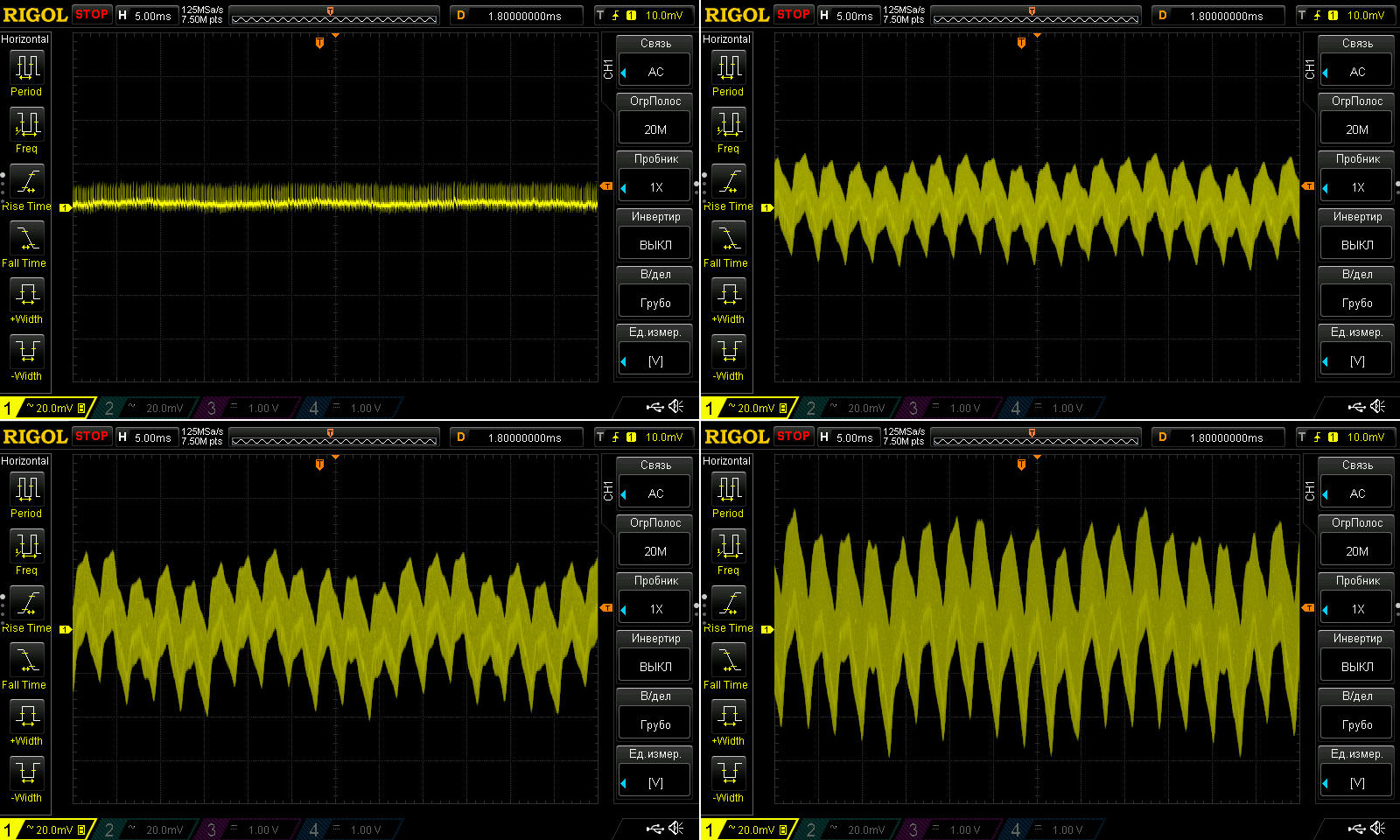Choose Rise Time icon in bottom-left scope
1400x840 pixels.
[x=27, y=604]
